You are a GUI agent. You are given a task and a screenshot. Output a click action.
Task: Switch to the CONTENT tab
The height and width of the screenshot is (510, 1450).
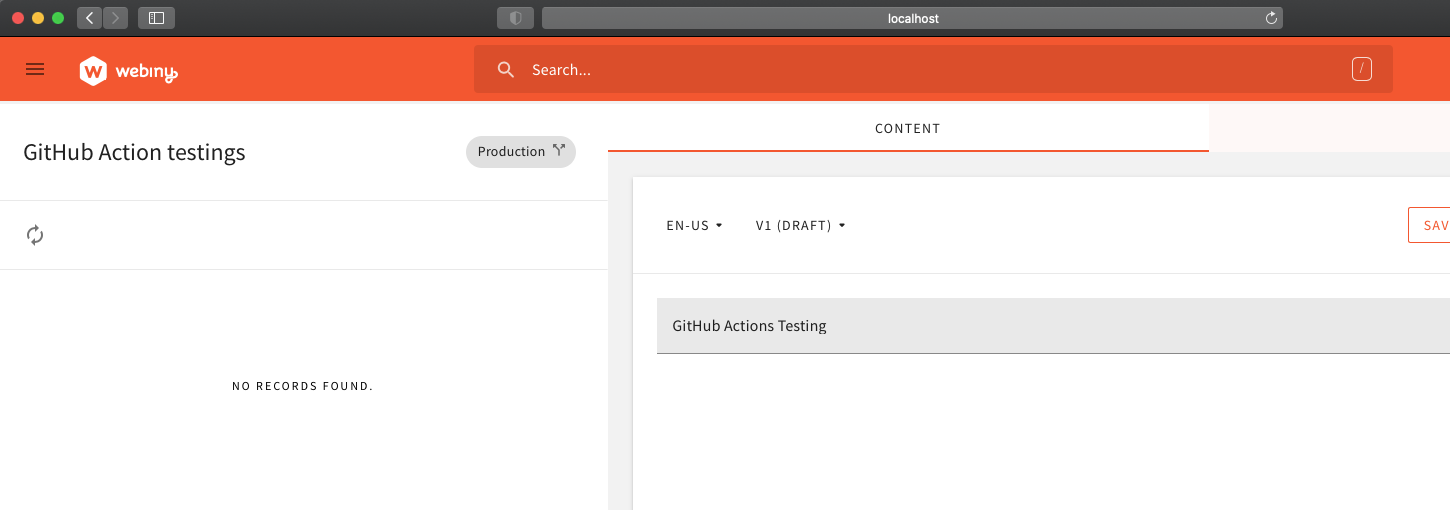tap(908, 128)
